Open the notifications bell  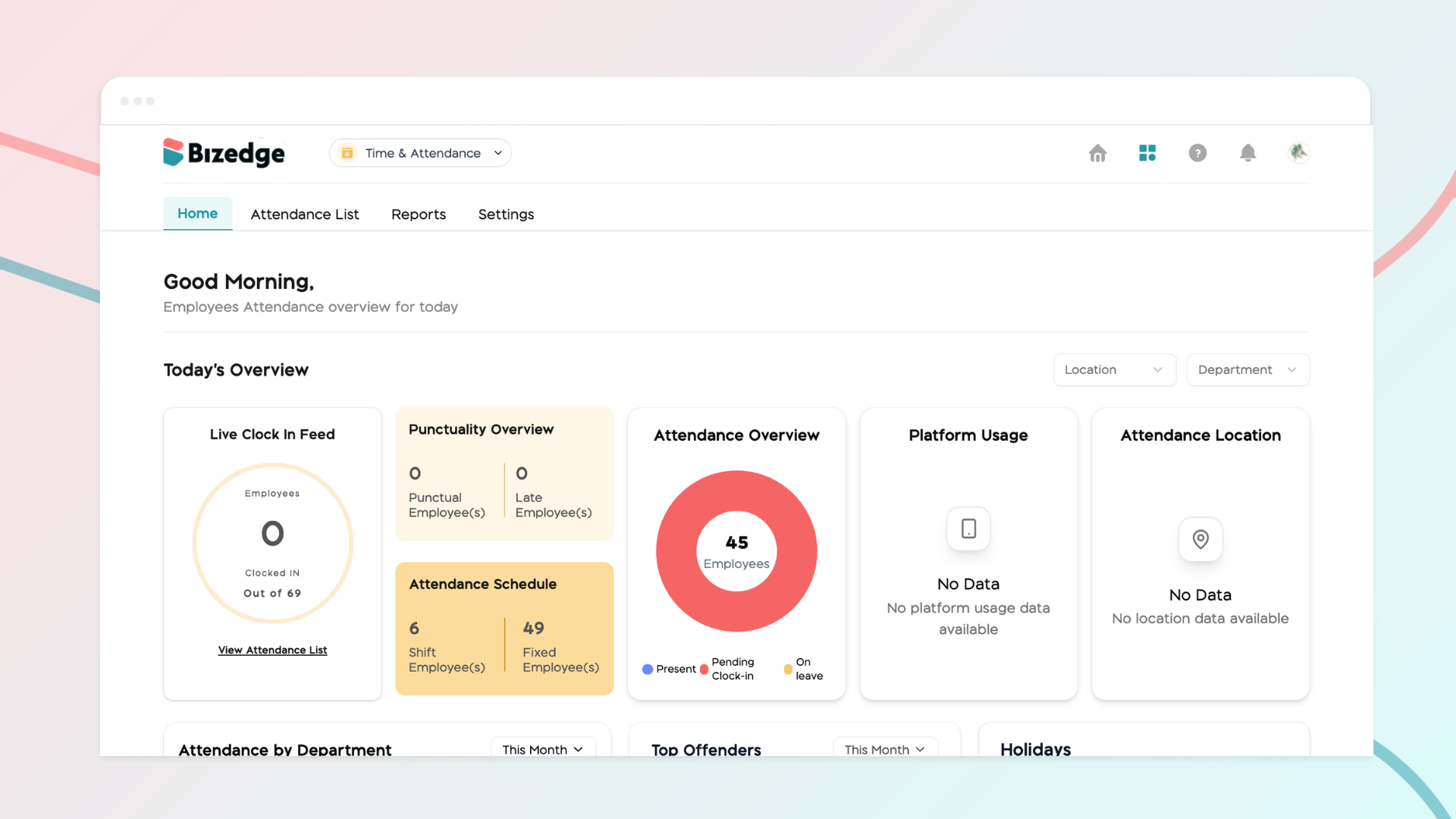click(x=1247, y=153)
